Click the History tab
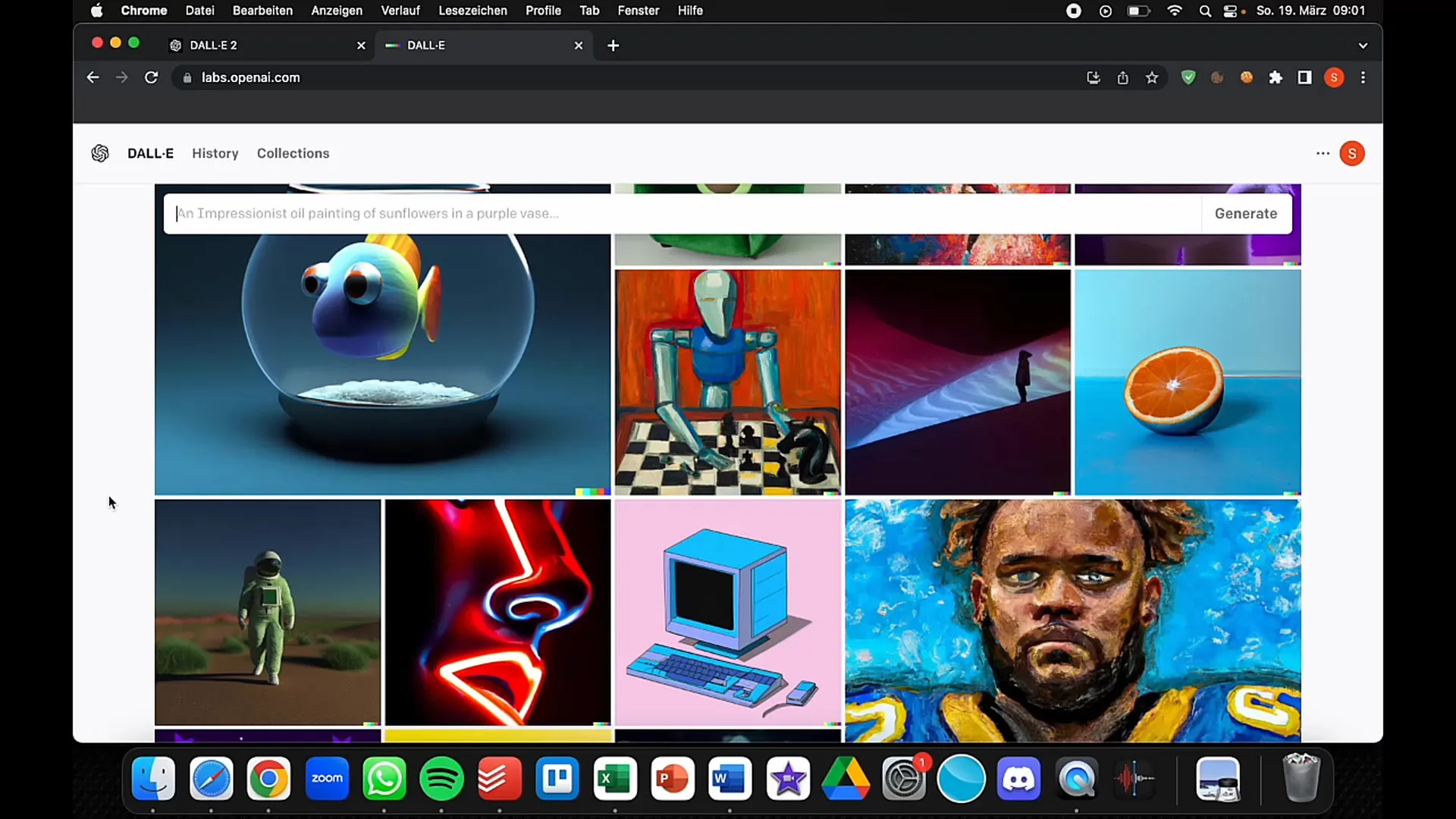 point(215,153)
